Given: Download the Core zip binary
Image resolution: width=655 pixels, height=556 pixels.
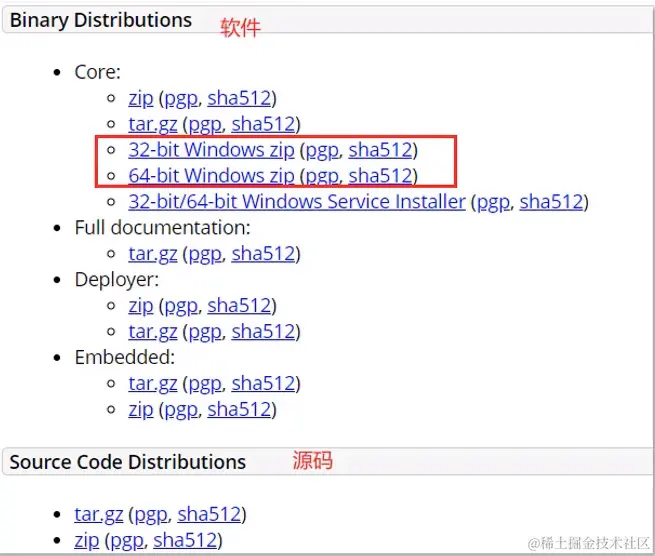Looking at the screenshot, I should click(x=141, y=99).
